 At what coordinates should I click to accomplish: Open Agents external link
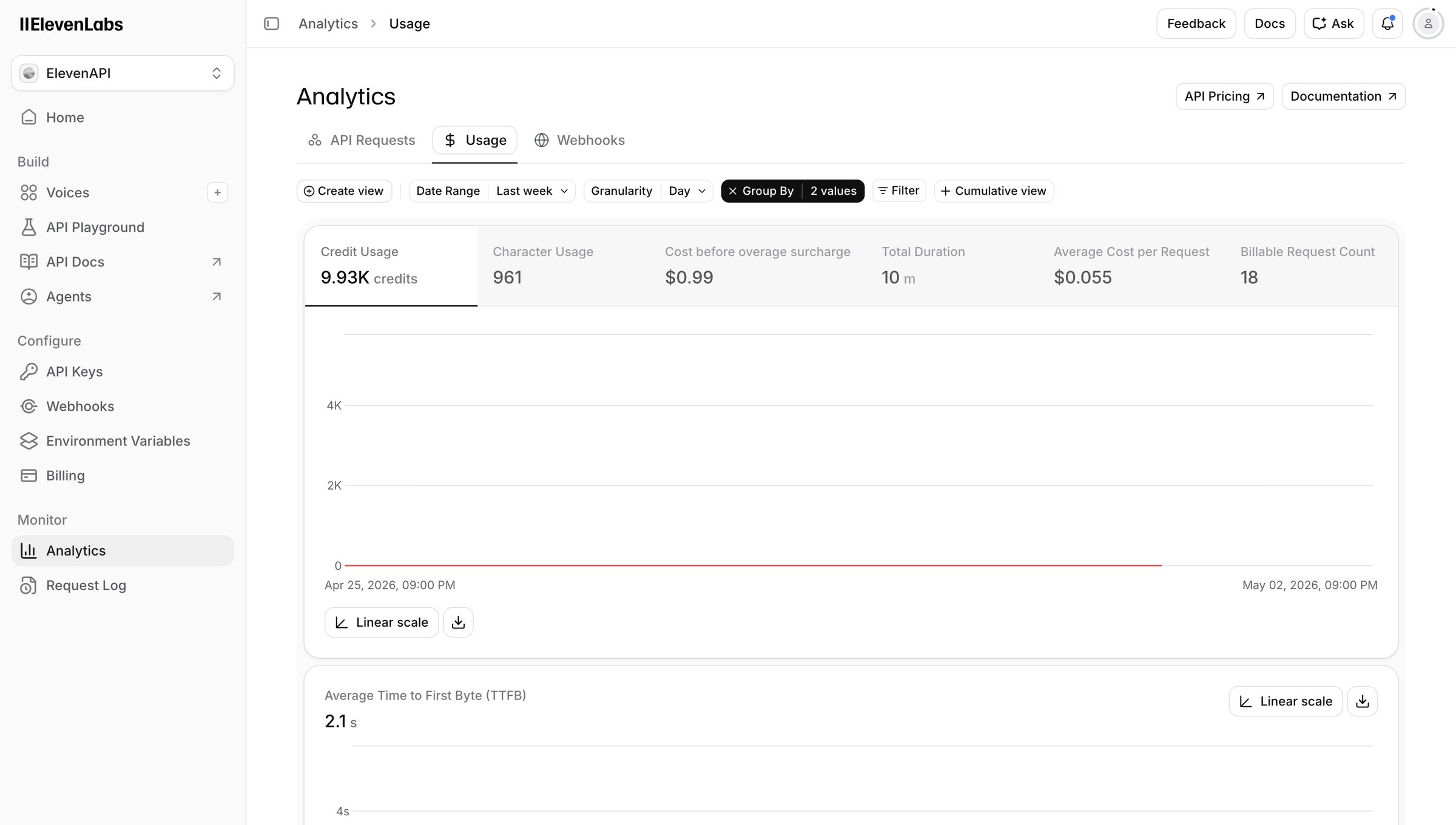(x=123, y=297)
